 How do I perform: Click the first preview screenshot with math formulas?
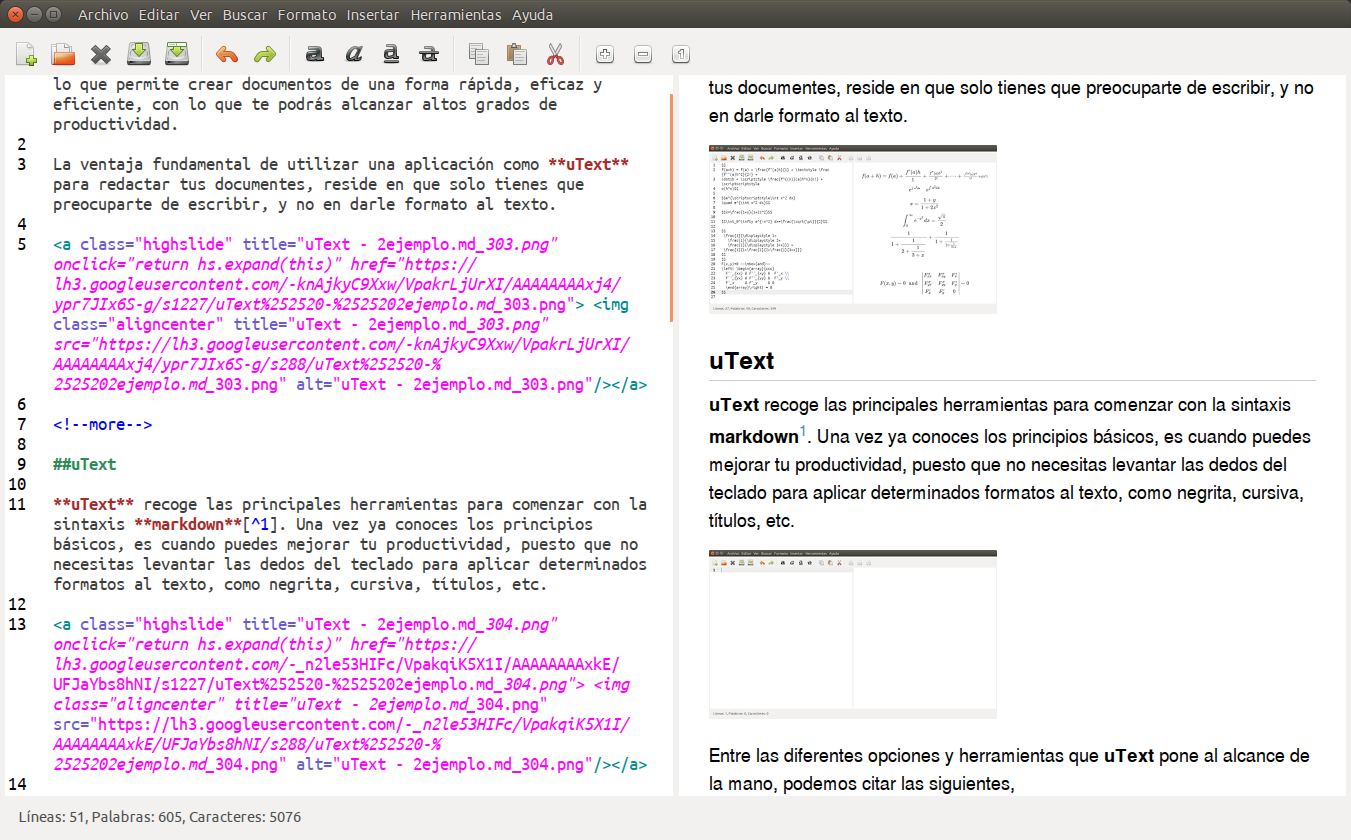(853, 229)
